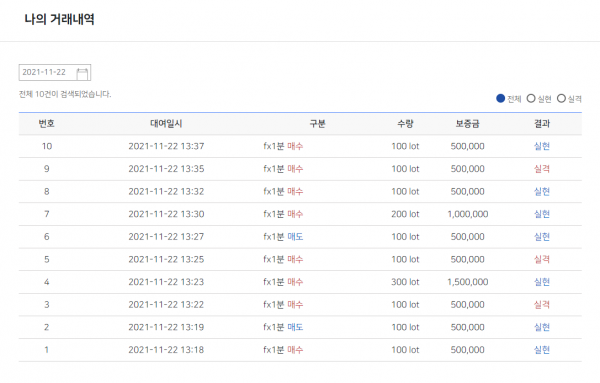Click the 실현 result in row 7
The image size is (600, 383).
(542, 214)
